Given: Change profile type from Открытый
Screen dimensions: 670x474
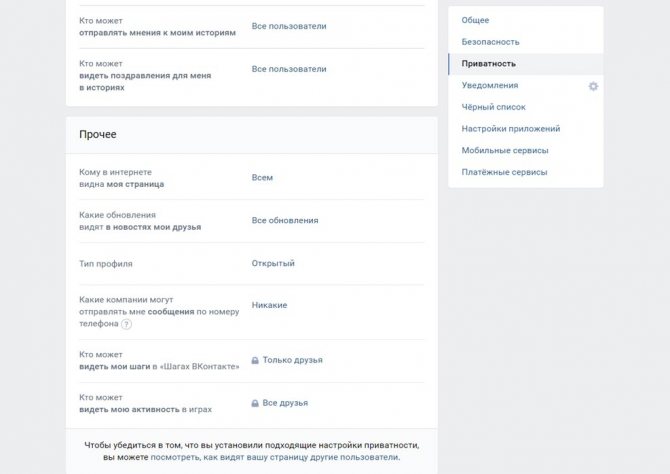Looking at the screenshot, I should point(273,263).
